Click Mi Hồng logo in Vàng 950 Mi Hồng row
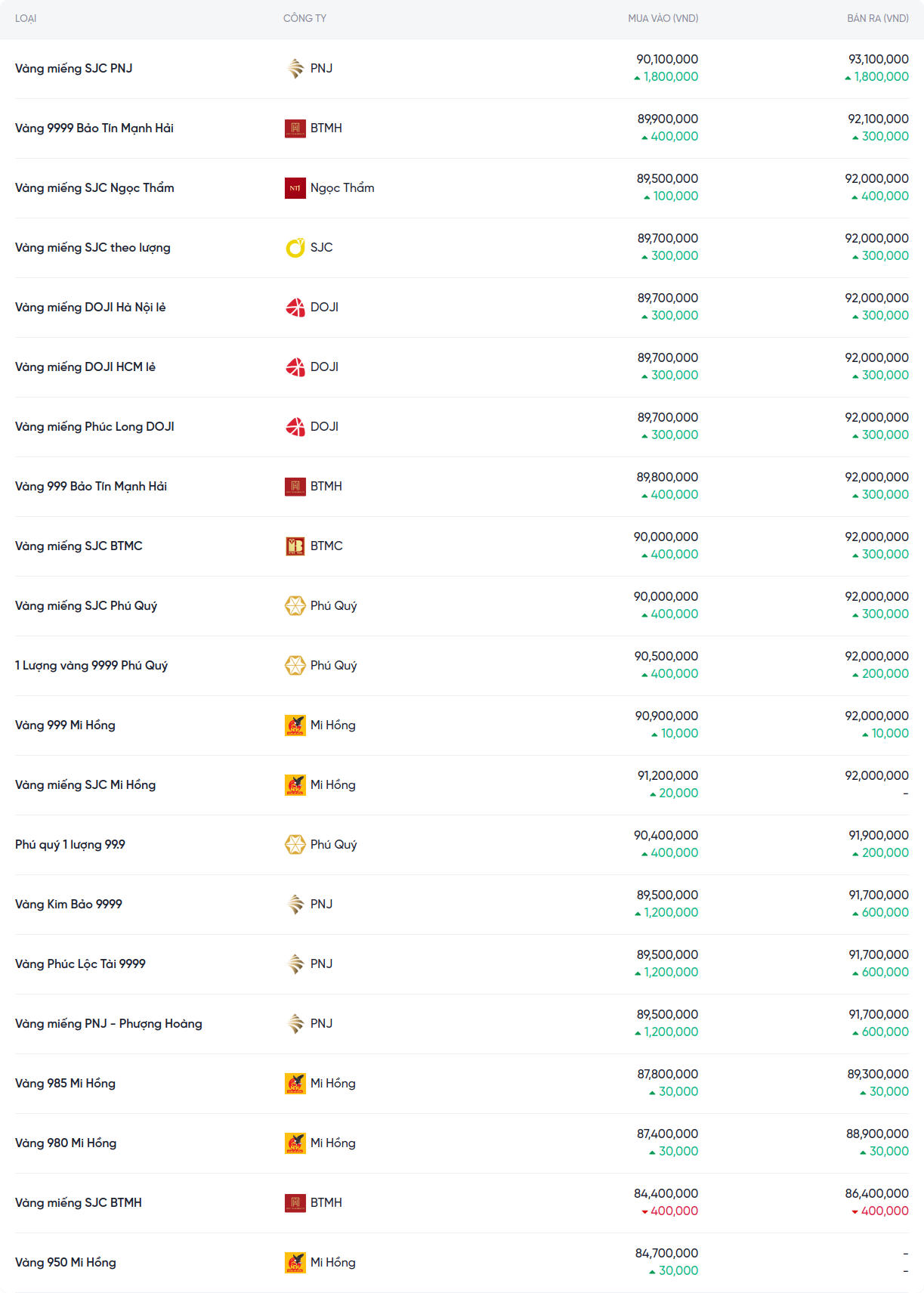The height and width of the screenshot is (1293, 924). point(295,1263)
